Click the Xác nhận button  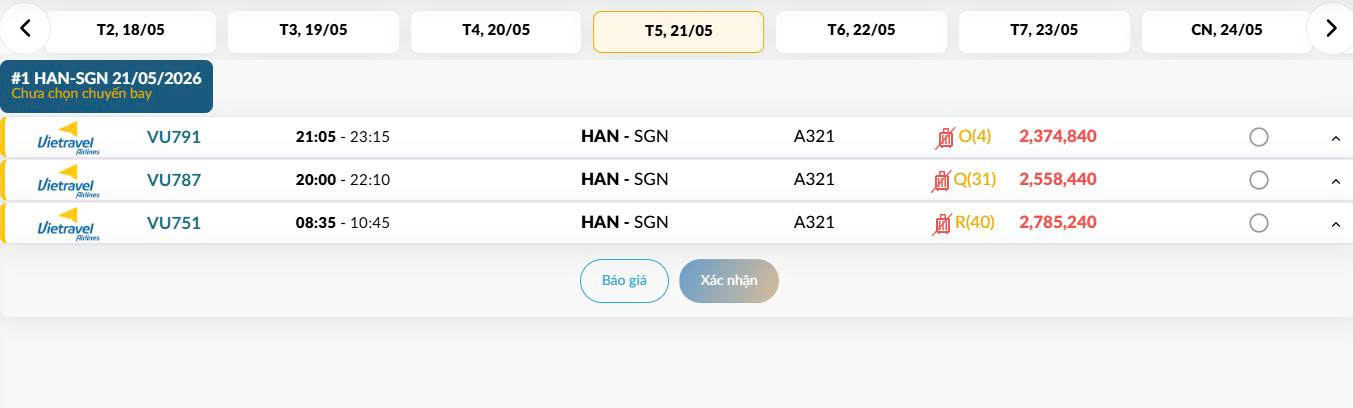click(729, 281)
